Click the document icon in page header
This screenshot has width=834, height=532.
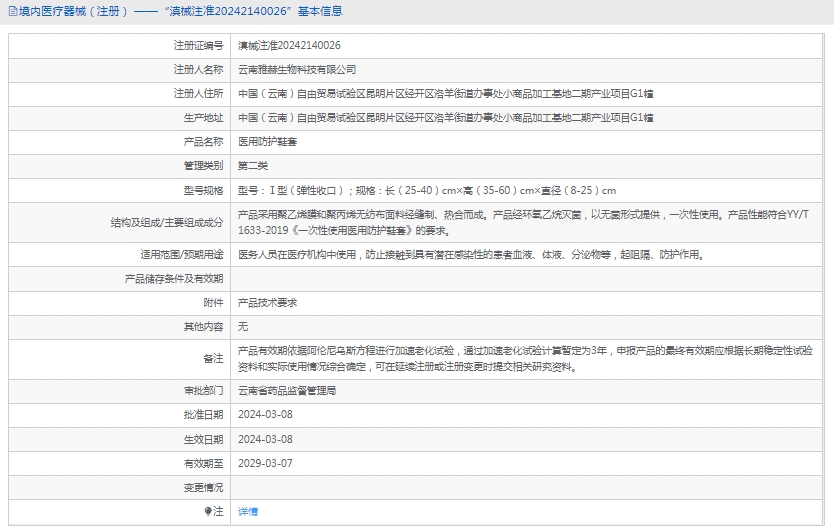click(x=11, y=12)
